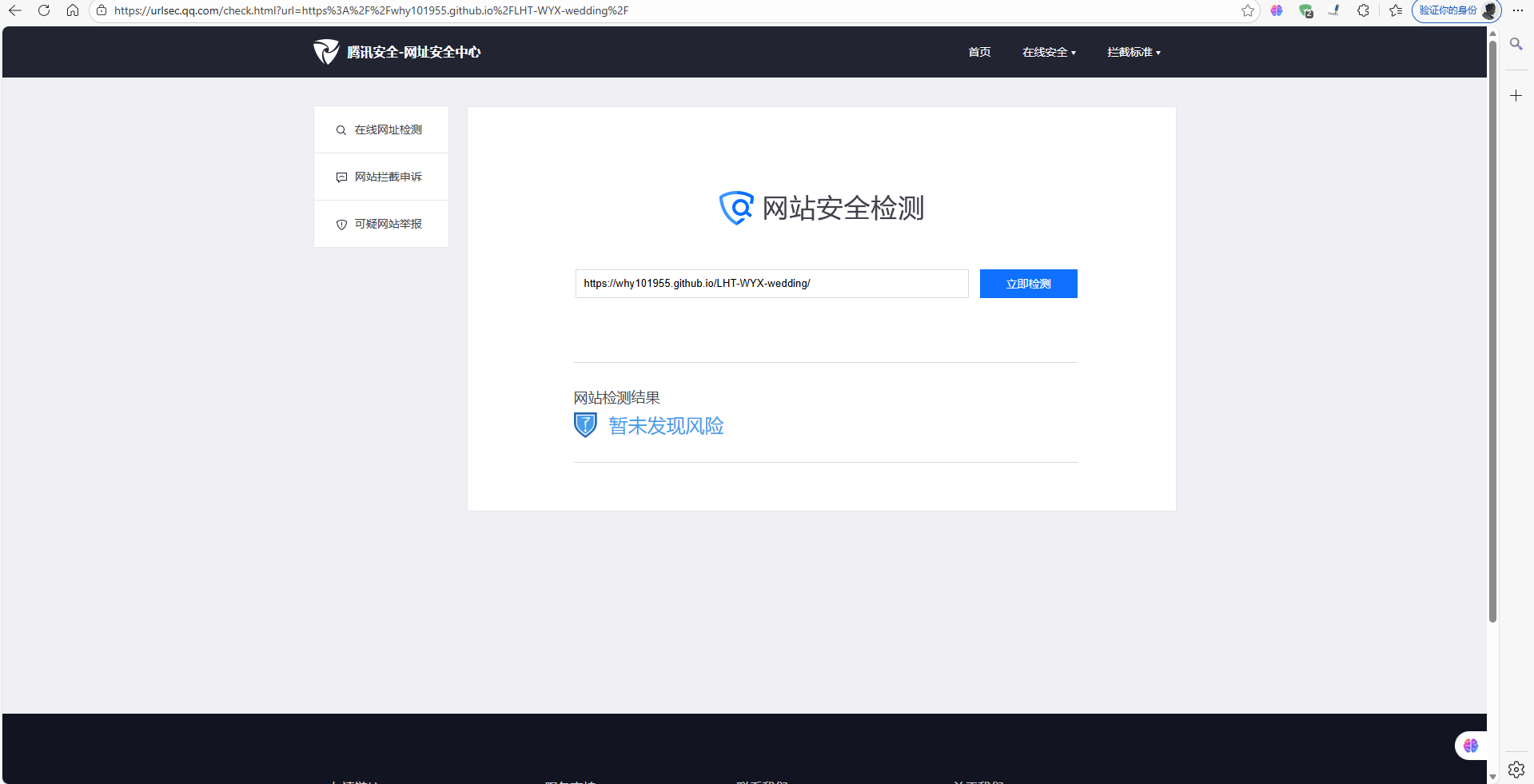Click the 腾讯安全-网址安全中心 title link
1534x784 pixels.
click(x=413, y=52)
